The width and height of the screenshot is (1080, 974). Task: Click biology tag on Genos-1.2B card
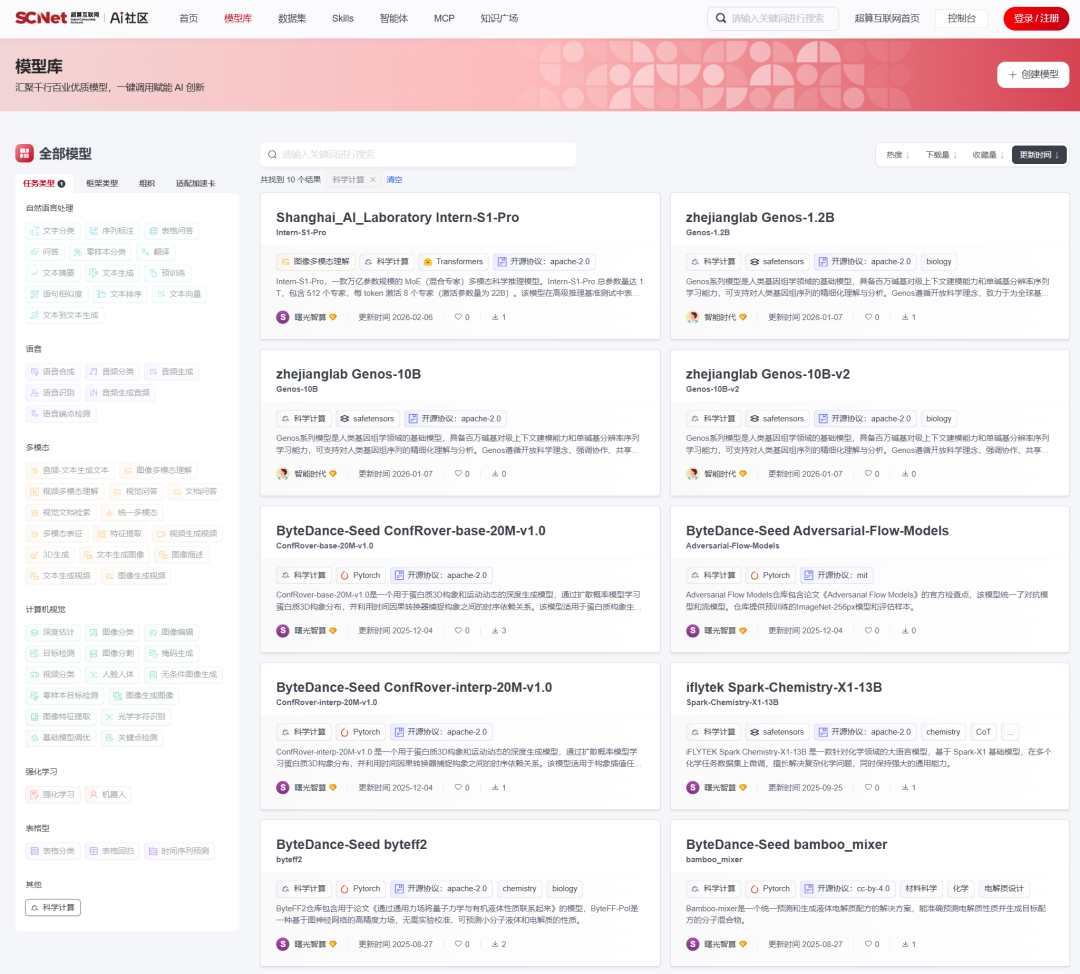pyautogui.click(x=939, y=262)
